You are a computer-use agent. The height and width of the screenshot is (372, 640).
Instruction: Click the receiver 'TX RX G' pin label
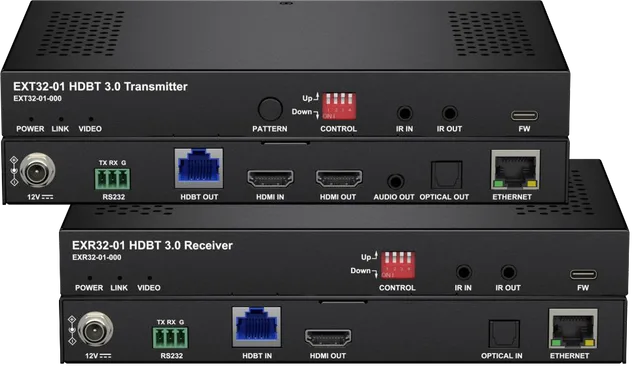coord(171,322)
